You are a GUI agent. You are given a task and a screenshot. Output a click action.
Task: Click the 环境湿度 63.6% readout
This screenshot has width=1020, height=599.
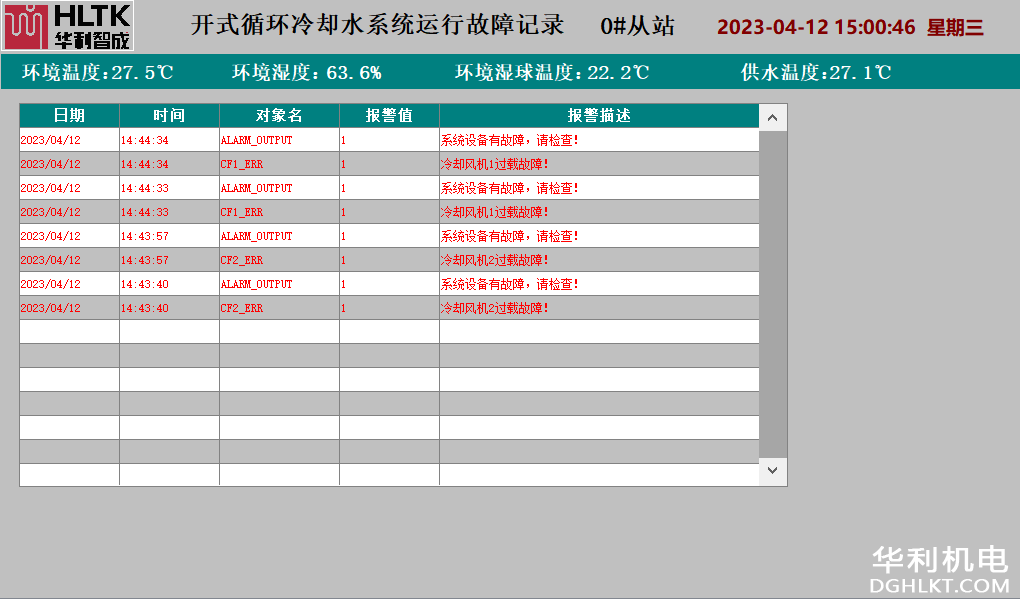coord(307,72)
